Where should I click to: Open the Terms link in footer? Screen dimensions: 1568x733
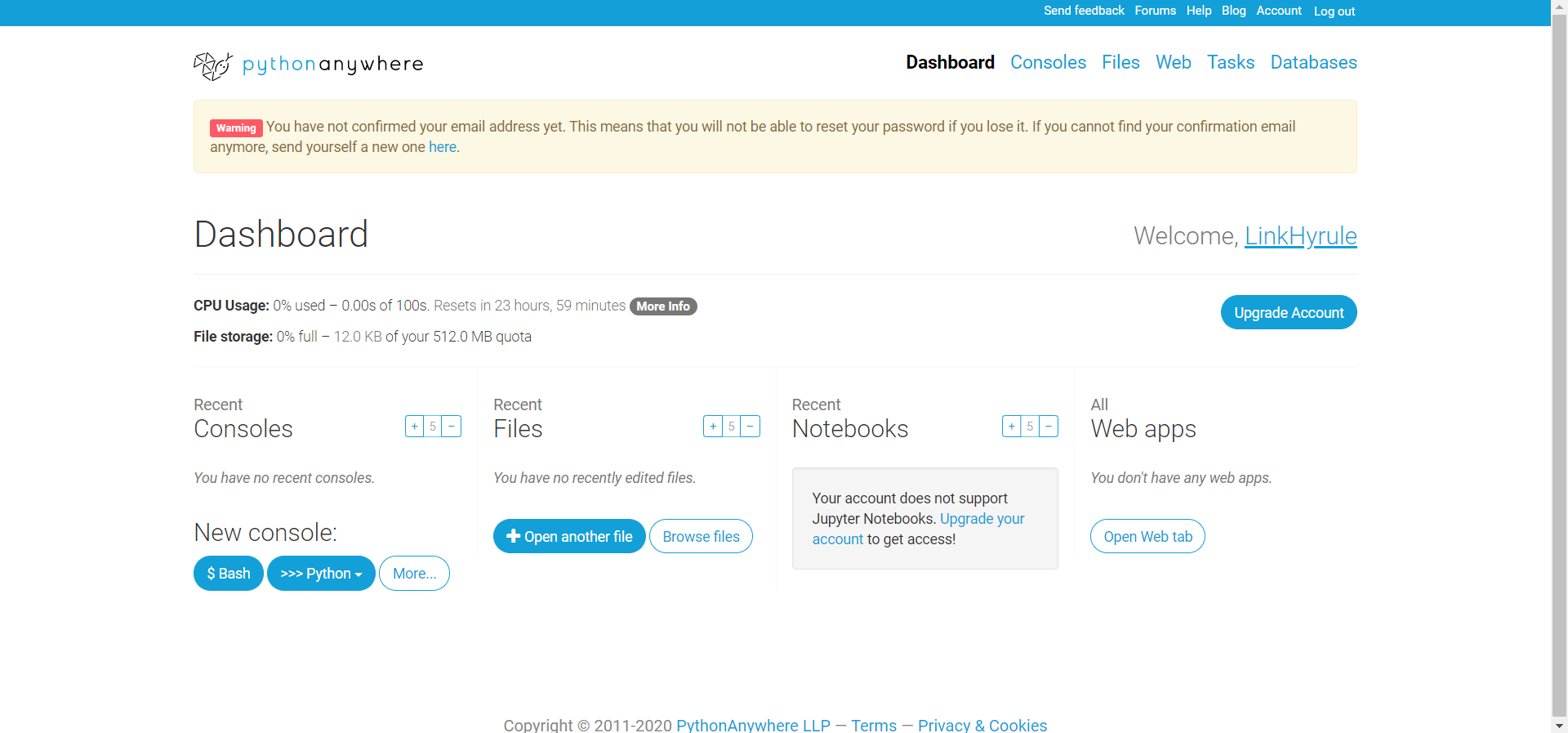(x=874, y=725)
